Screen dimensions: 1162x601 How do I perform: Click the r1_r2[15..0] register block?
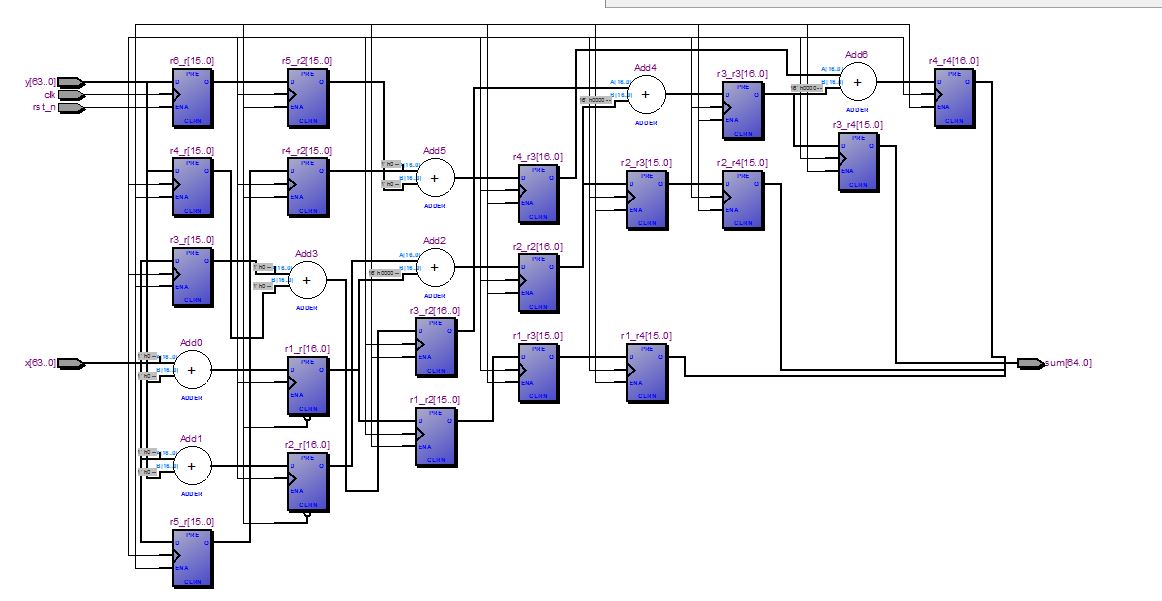[x=436, y=436]
